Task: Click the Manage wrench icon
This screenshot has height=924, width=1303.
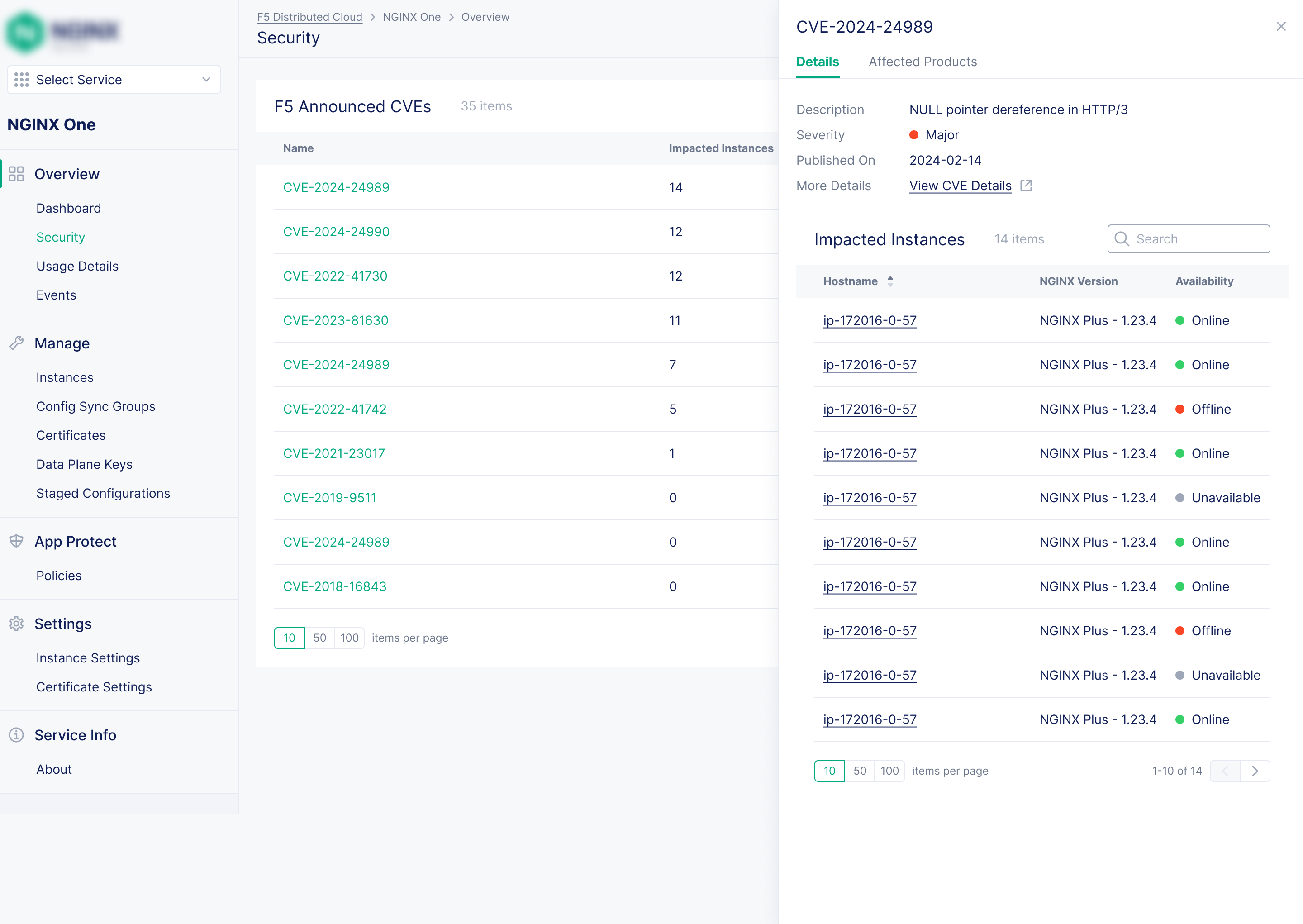Action: (16, 343)
